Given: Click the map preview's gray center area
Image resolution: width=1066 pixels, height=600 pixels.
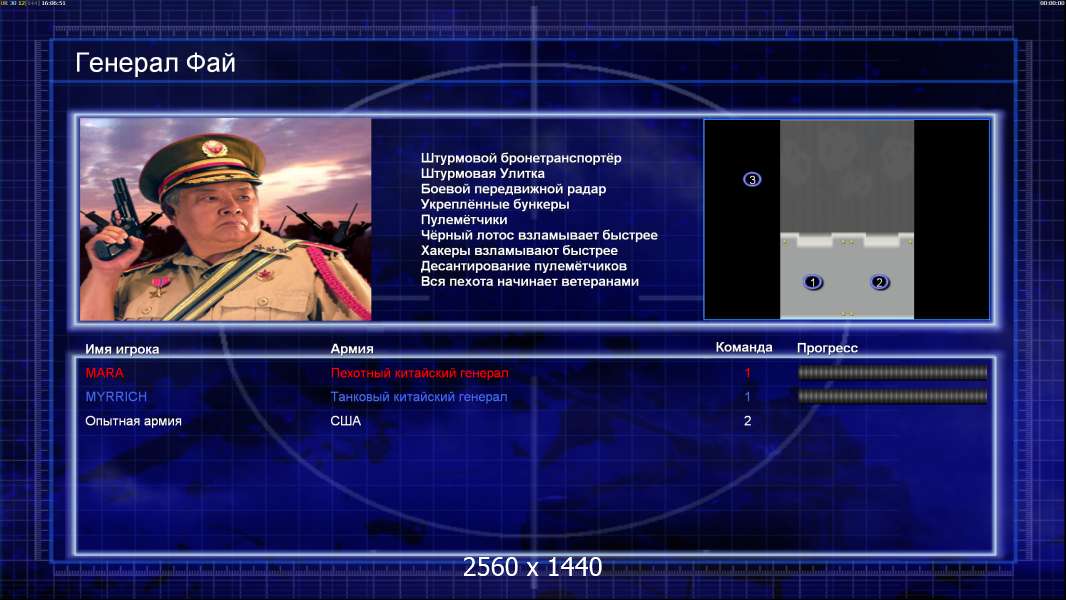Looking at the screenshot, I should pyautogui.click(x=846, y=190).
